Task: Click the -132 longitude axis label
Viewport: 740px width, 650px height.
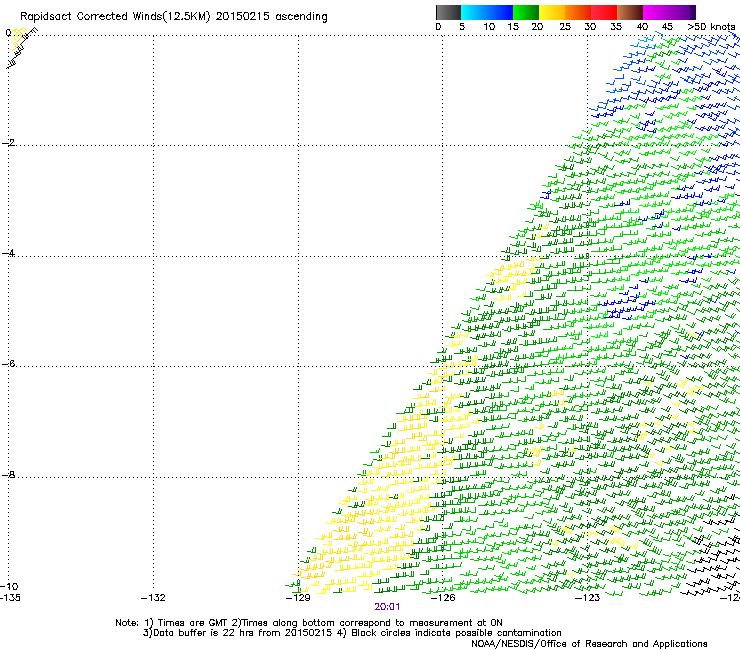Action: pos(153,598)
